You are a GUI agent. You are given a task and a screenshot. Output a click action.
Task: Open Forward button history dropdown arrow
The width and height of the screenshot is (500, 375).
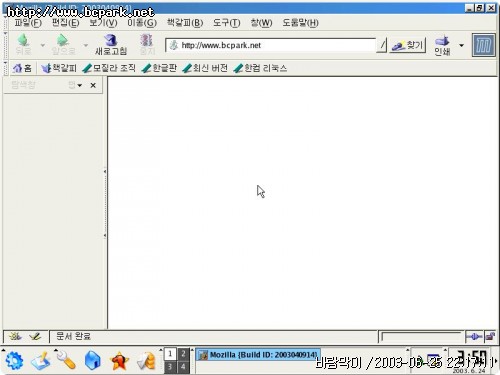86,45
